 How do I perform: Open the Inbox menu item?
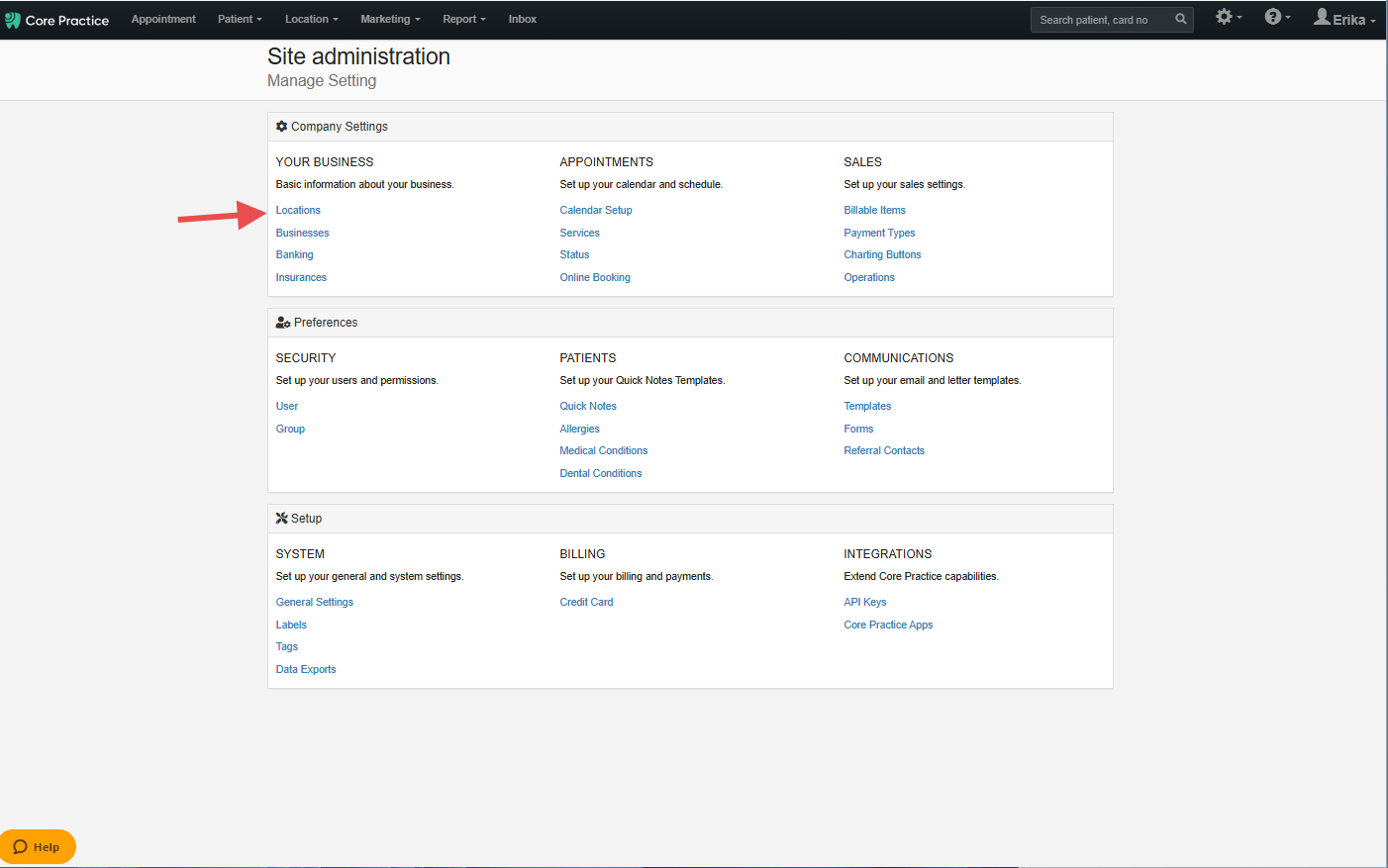(522, 19)
